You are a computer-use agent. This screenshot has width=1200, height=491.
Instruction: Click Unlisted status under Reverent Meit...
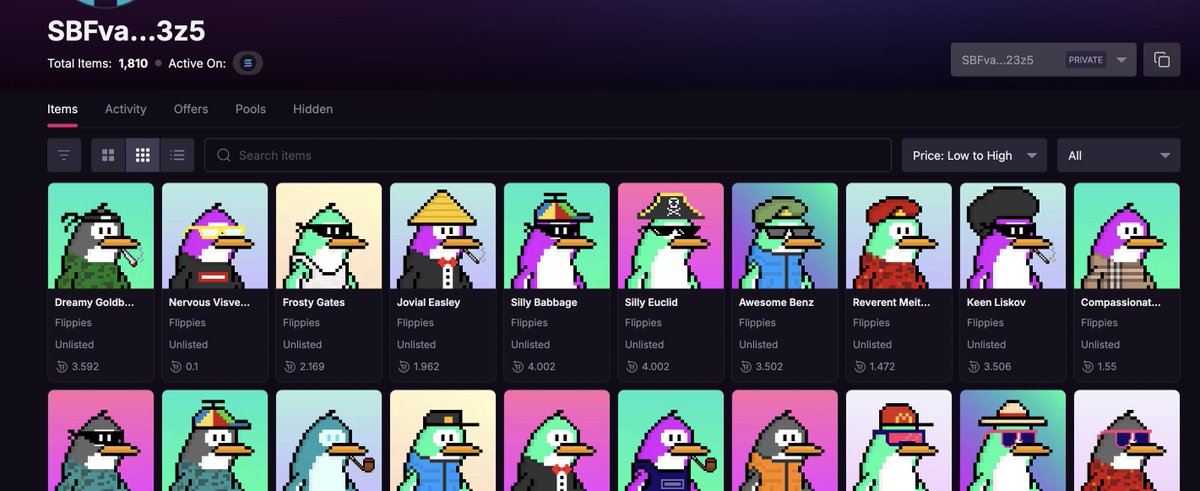click(872, 344)
